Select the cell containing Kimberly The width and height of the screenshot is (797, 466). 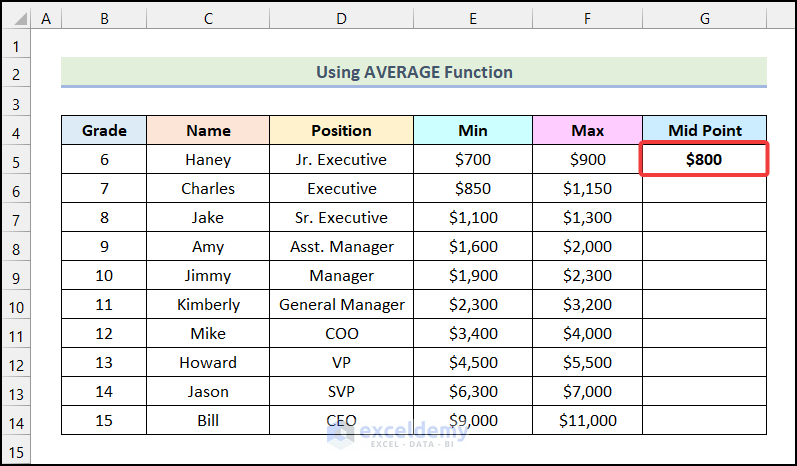point(208,304)
